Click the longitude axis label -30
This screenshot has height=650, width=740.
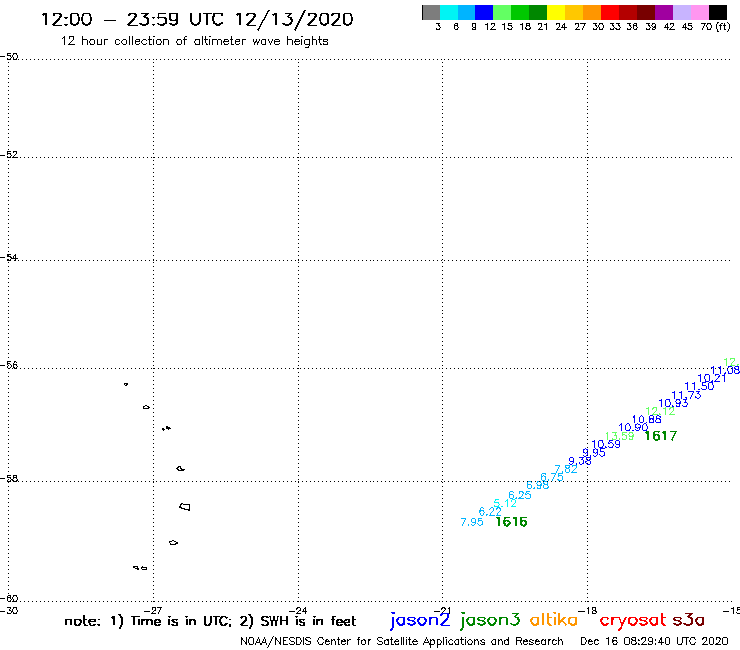coord(9,611)
